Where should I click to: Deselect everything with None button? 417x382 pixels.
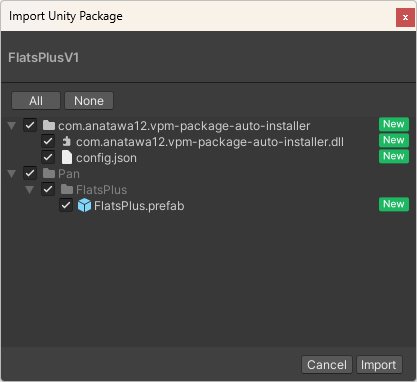click(x=89, y=101)
